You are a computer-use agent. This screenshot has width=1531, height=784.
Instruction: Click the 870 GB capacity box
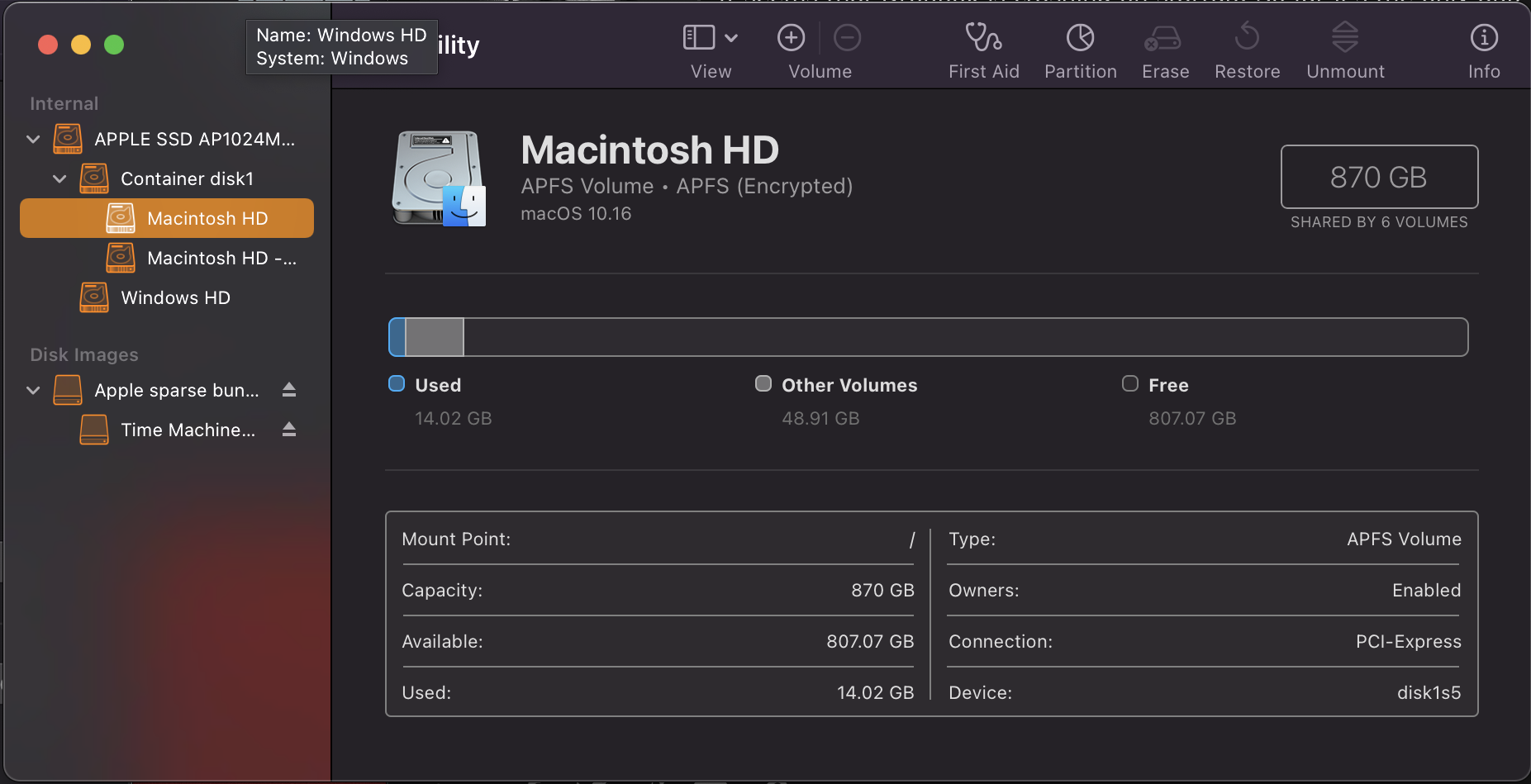1378,177
